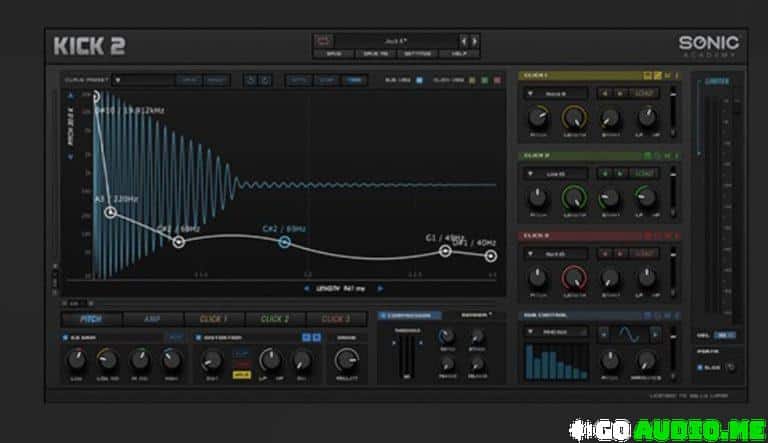
Task: Click the second blue Distortion header button
Action: point(316,338)
